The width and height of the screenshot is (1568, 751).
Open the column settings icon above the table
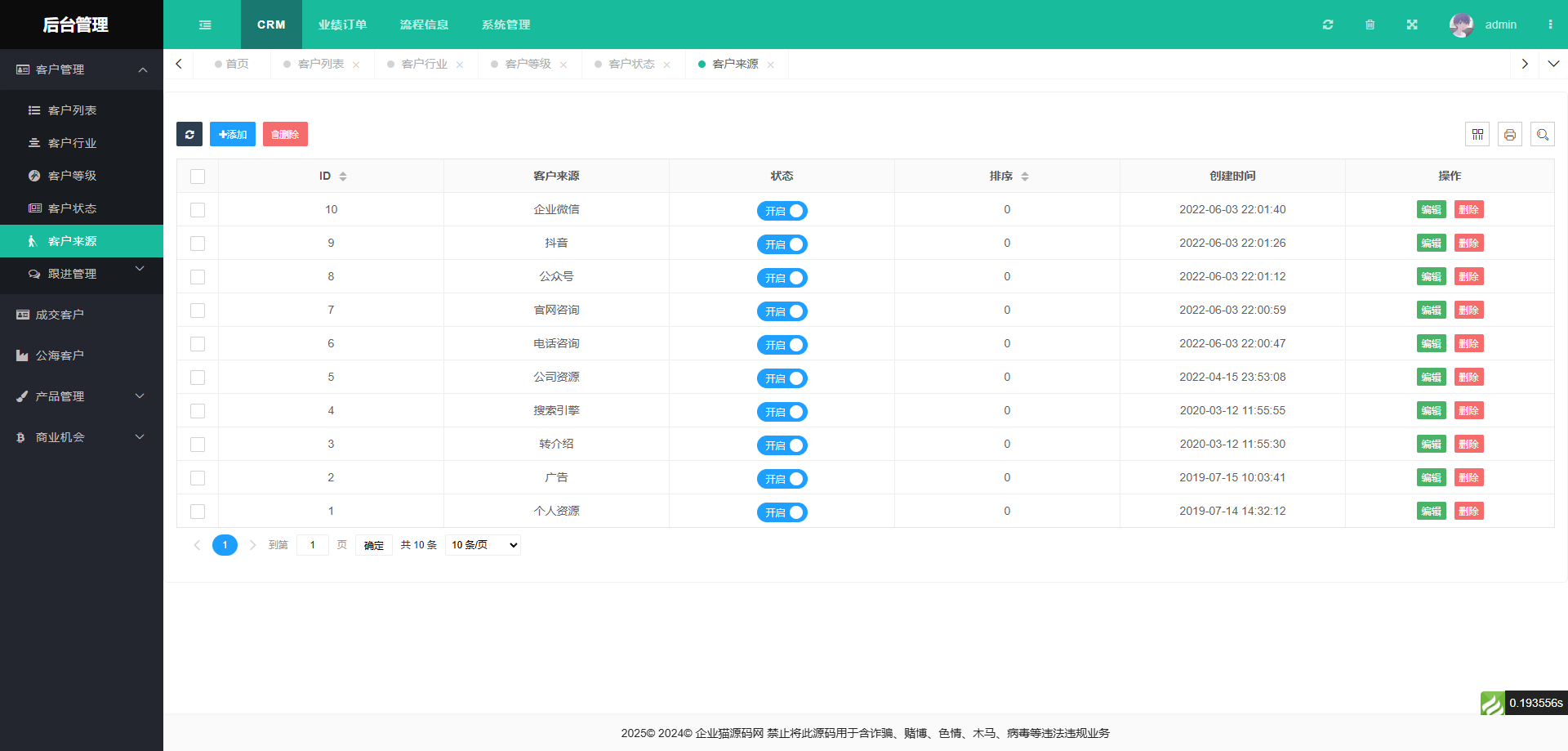point(1477,134)
